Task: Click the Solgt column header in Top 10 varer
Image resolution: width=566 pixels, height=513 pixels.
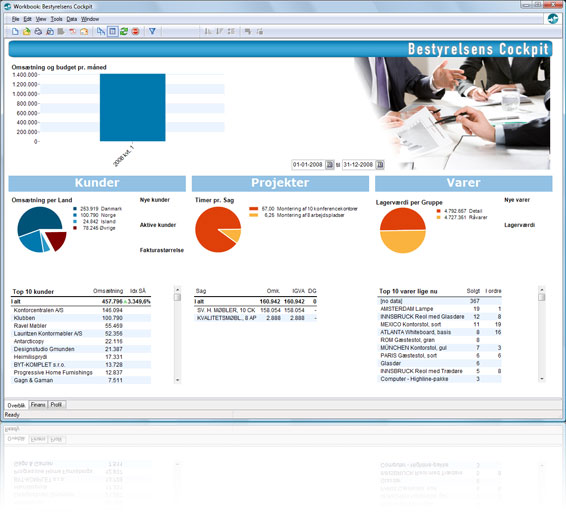Action: [x=473, y=291]
